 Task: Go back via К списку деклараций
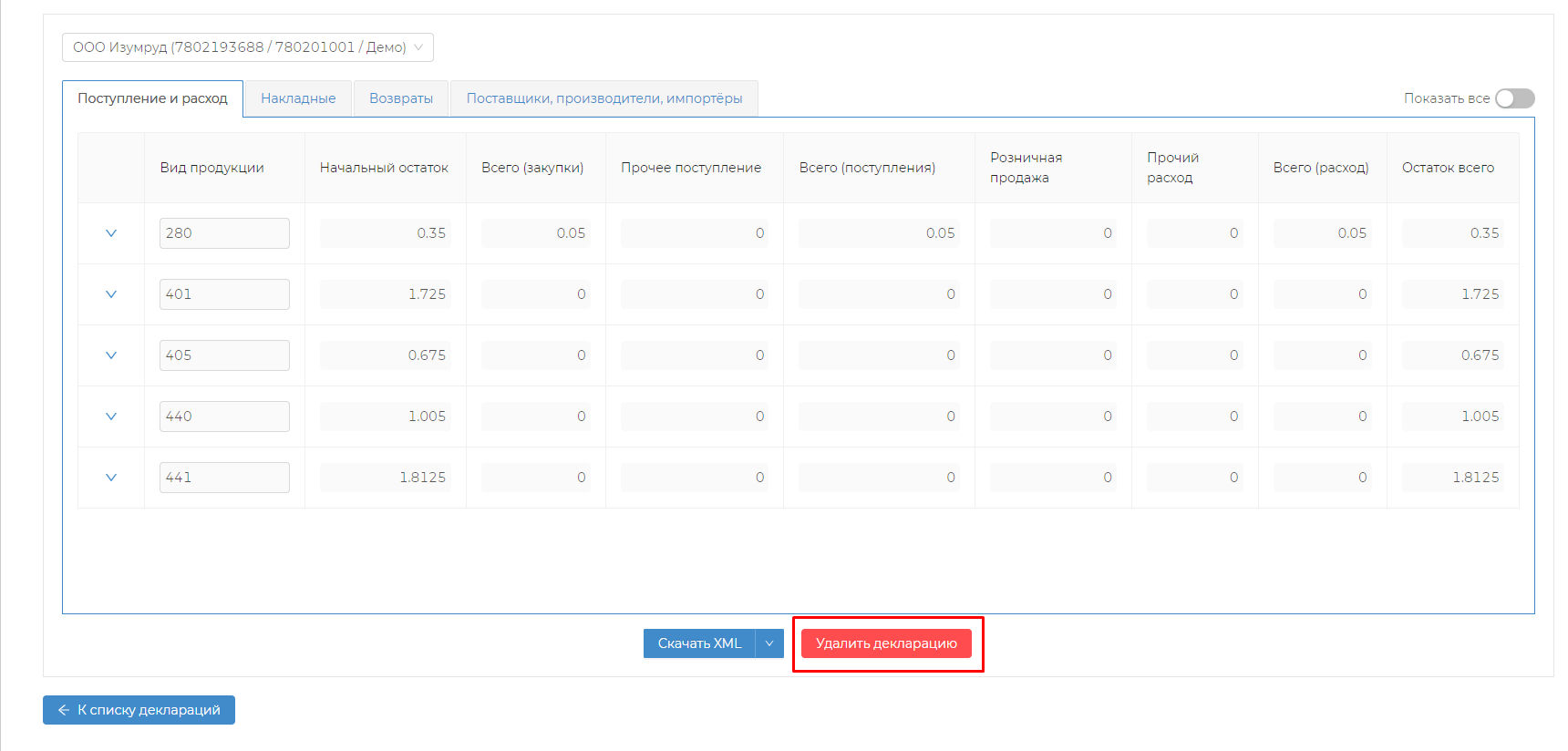click(x=139, y=710)
